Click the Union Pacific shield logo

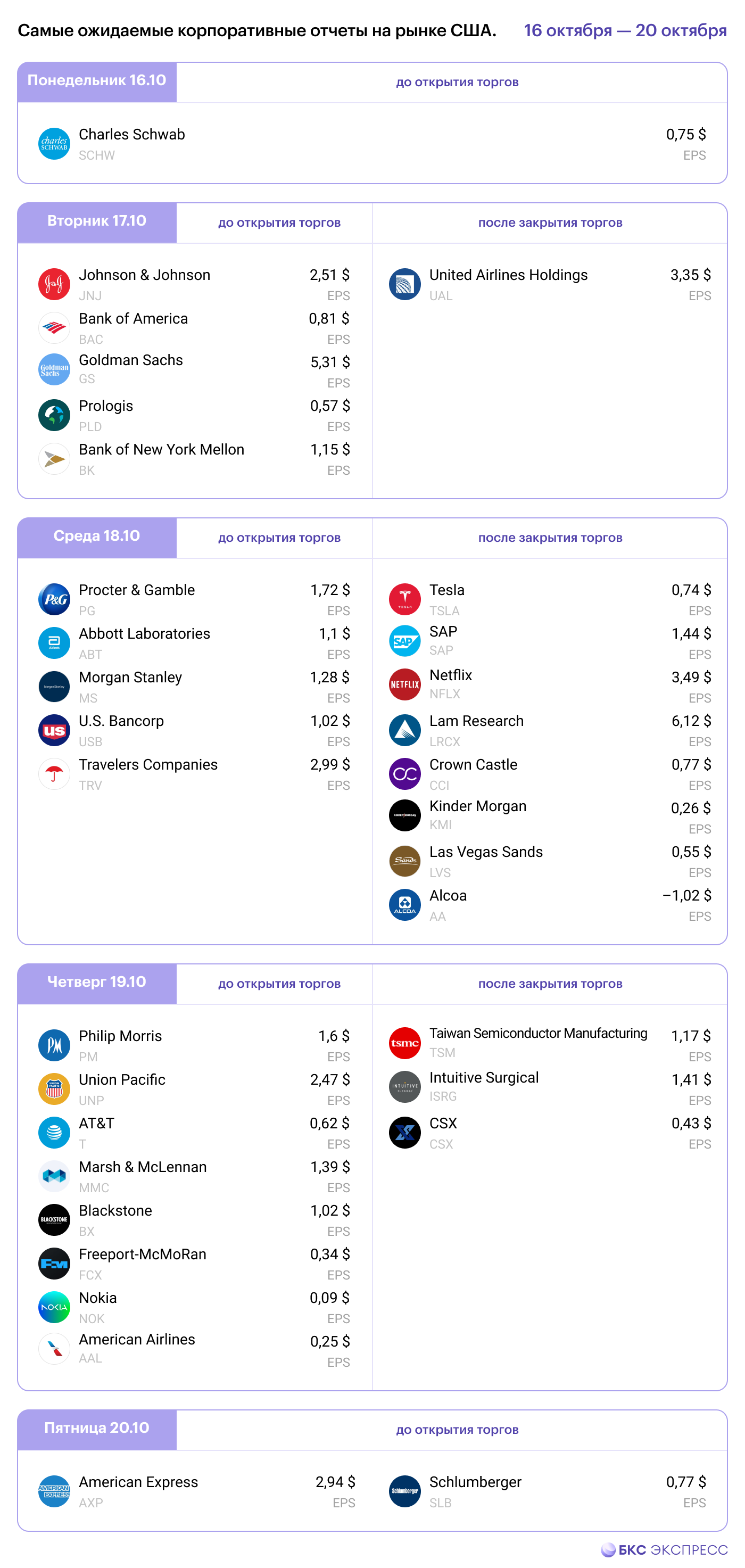point(54,1090)
